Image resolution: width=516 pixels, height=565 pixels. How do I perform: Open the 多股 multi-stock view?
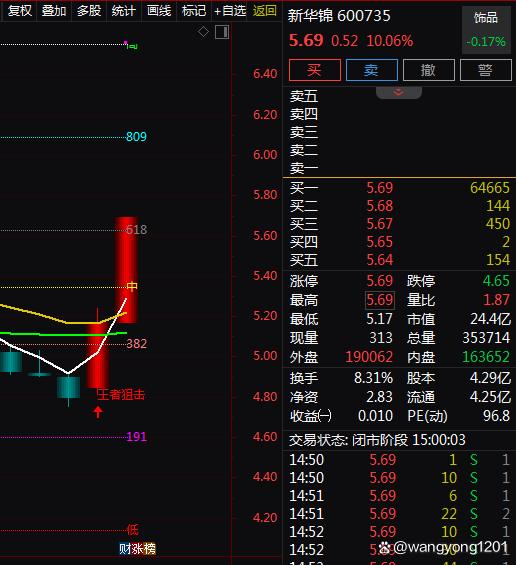point(89,10)
